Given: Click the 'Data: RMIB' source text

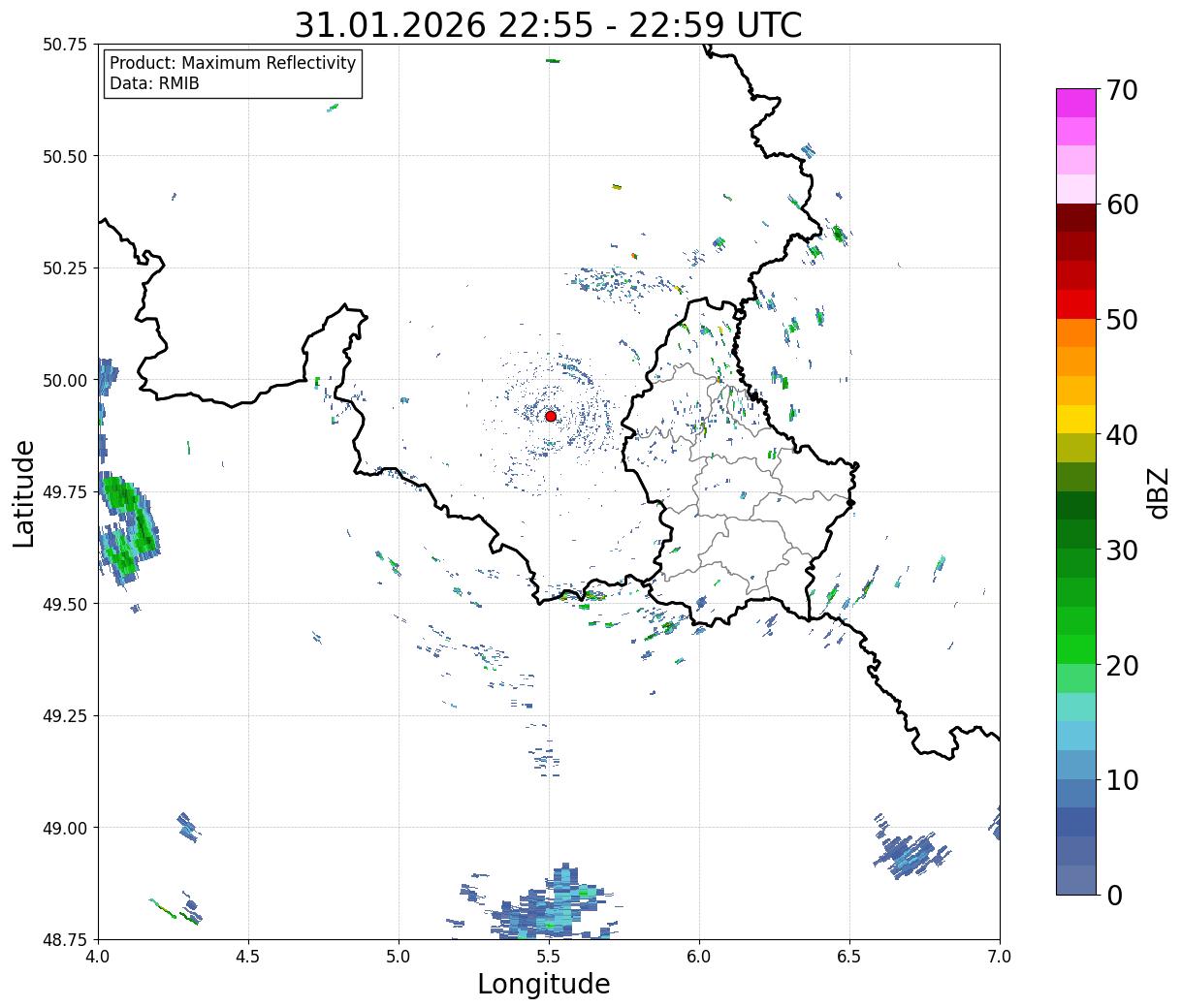Looking at the screenshot, I should coord(154,84).
